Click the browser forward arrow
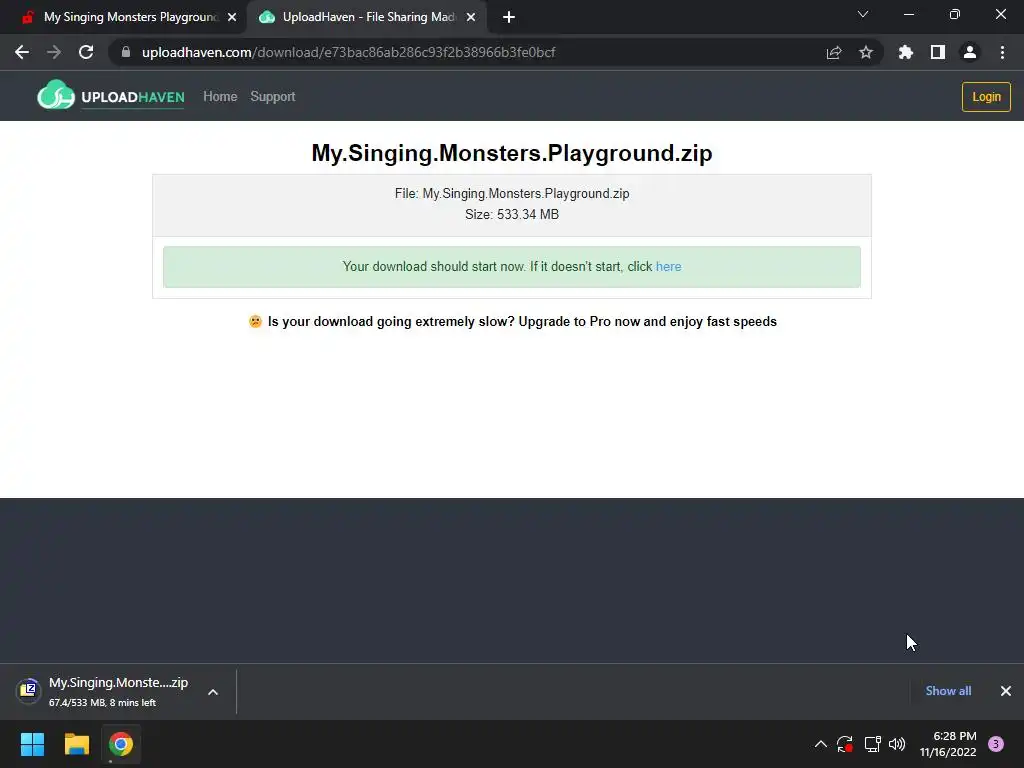Screen dimensions: 1024x768 (x=54, y=52)
